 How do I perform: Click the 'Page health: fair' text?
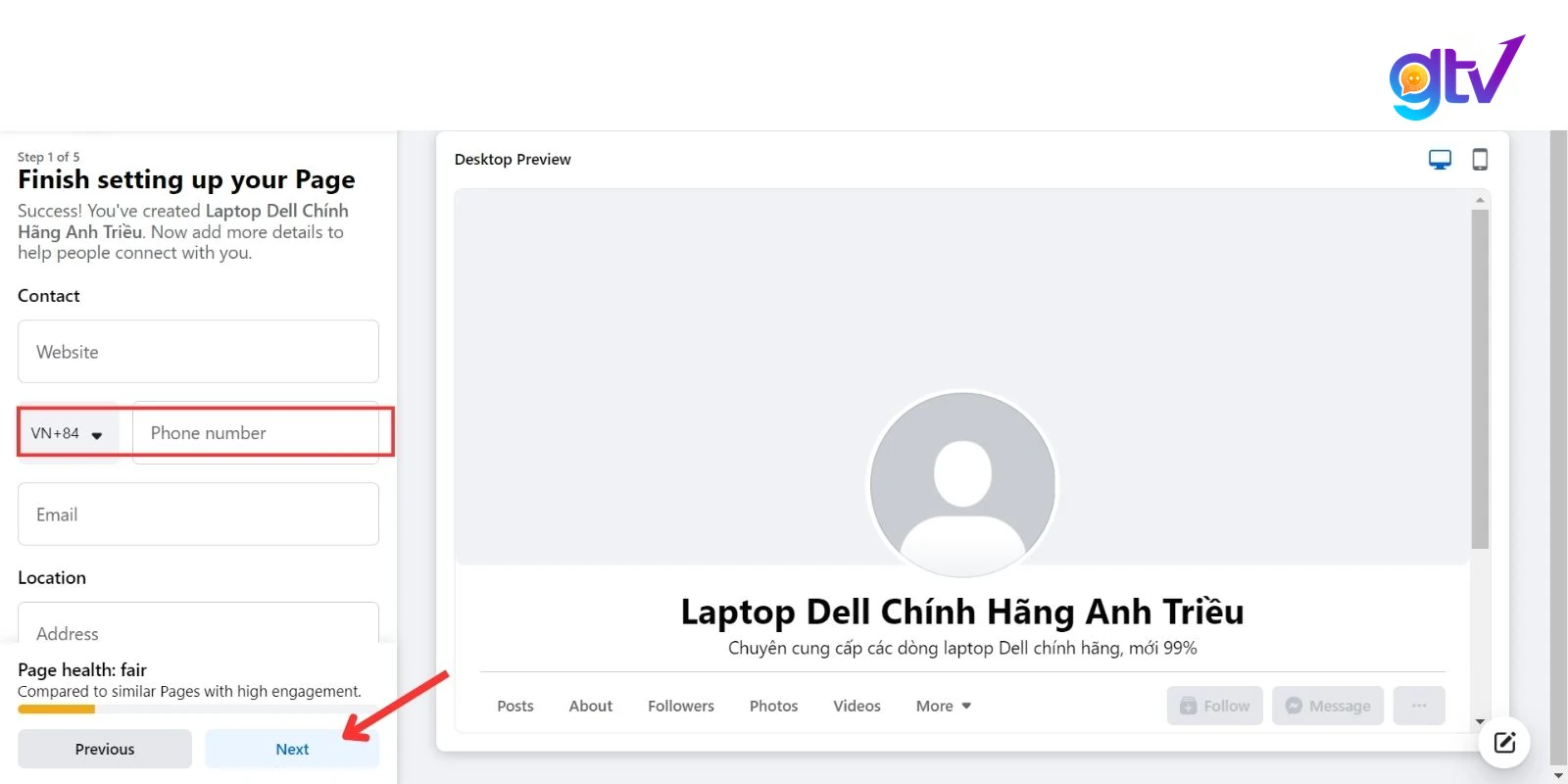82,670
